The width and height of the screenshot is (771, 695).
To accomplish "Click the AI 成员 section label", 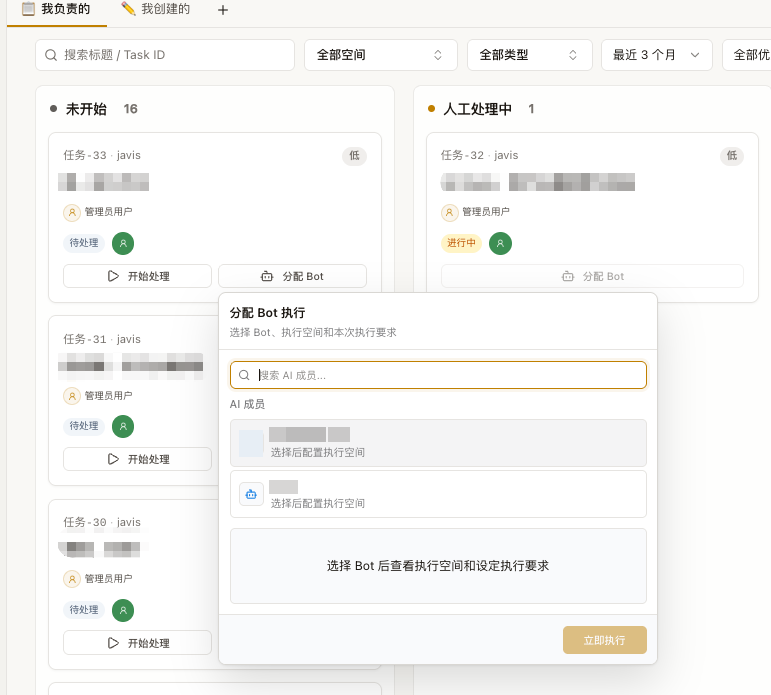I will tap(247, 404).
